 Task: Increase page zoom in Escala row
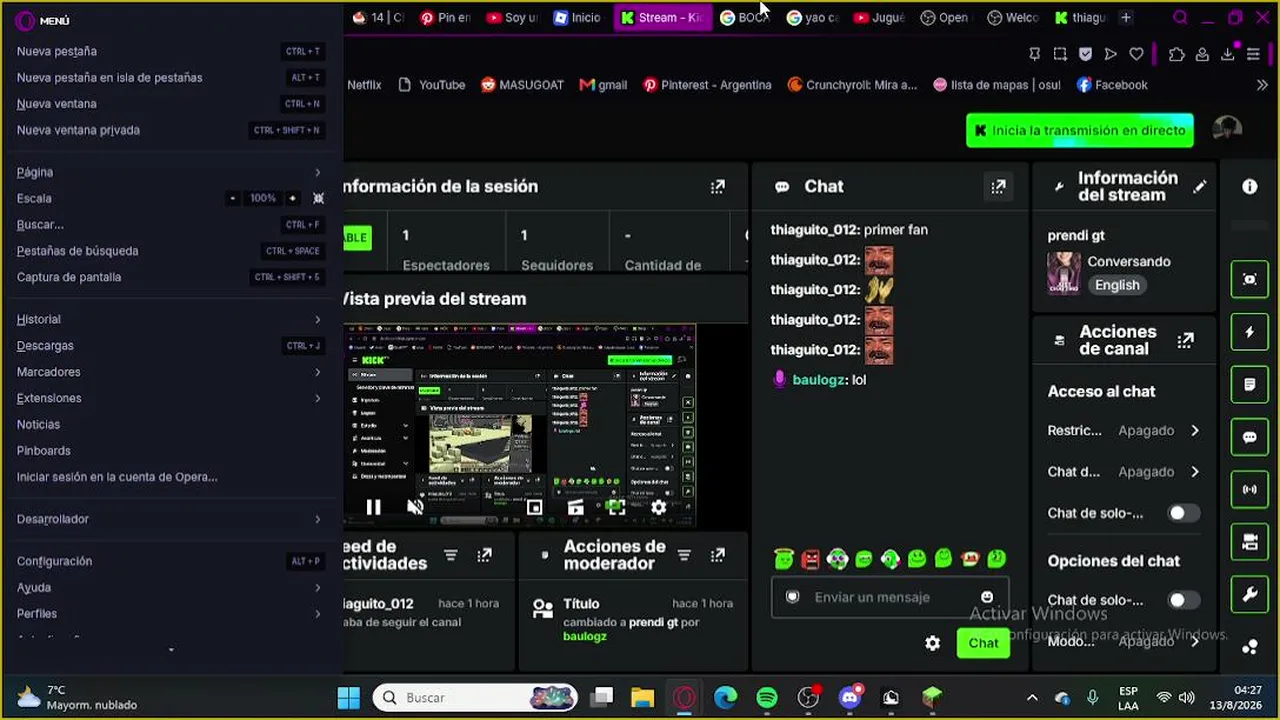coord(292,198)
